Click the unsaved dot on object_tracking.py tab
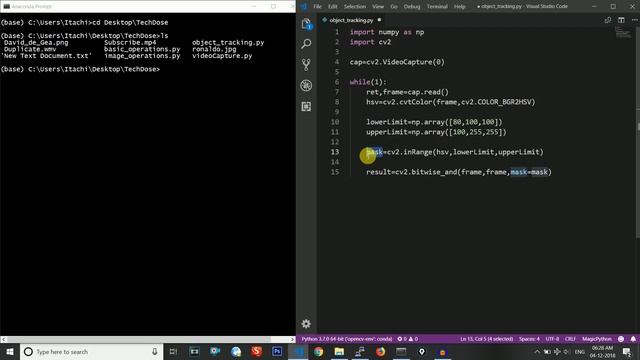Screen dimensions: 640x360 [379, 20]
